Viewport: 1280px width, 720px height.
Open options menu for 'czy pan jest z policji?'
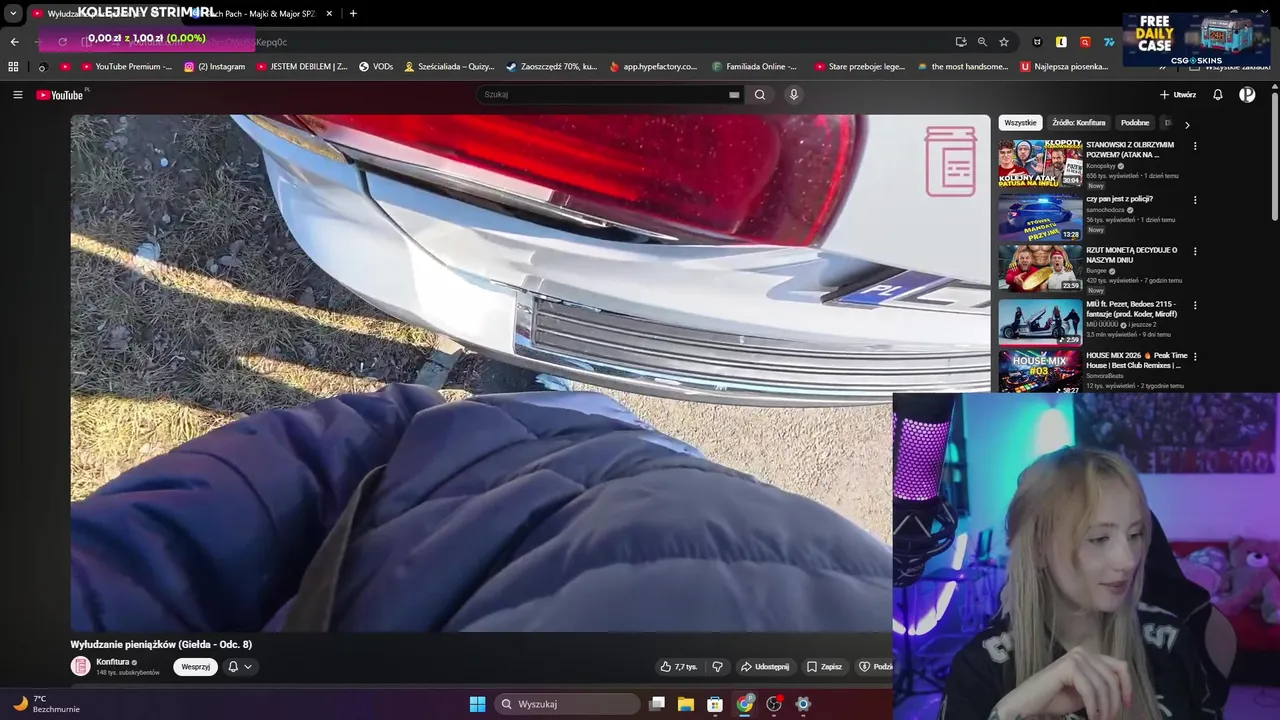pos(1195,200)
